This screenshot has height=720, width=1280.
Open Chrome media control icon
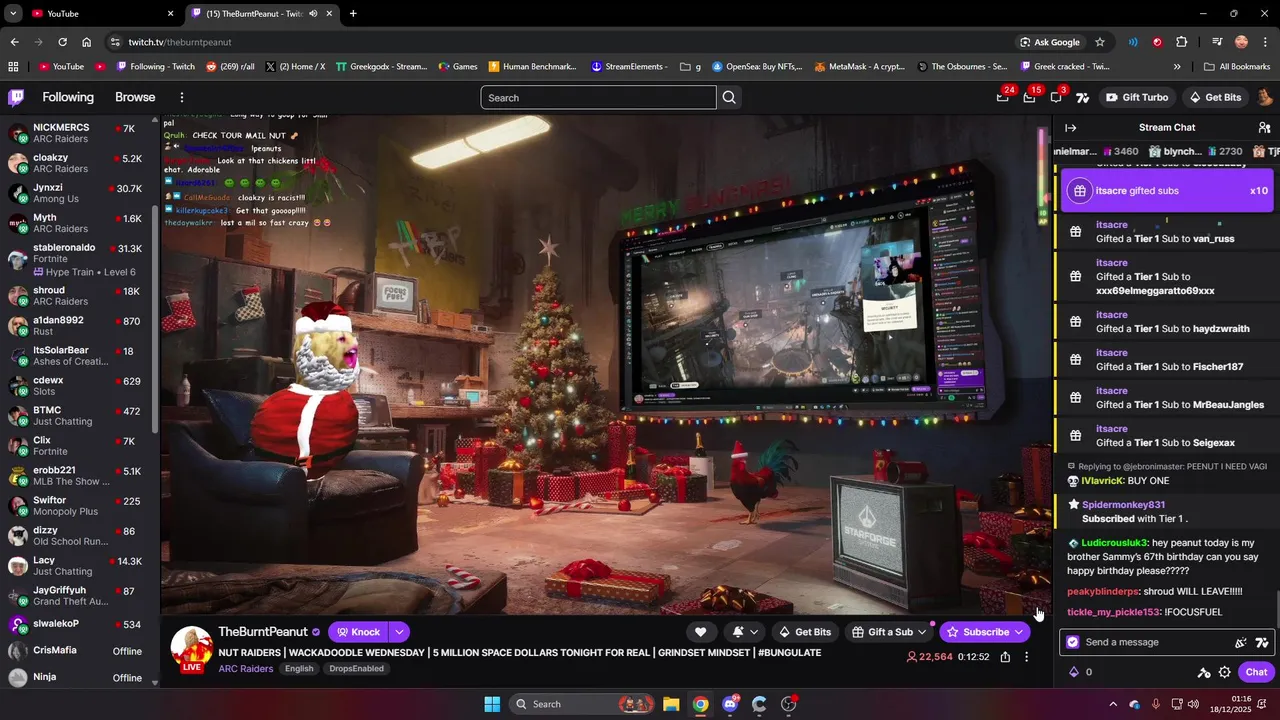(x=1217, y=42)
